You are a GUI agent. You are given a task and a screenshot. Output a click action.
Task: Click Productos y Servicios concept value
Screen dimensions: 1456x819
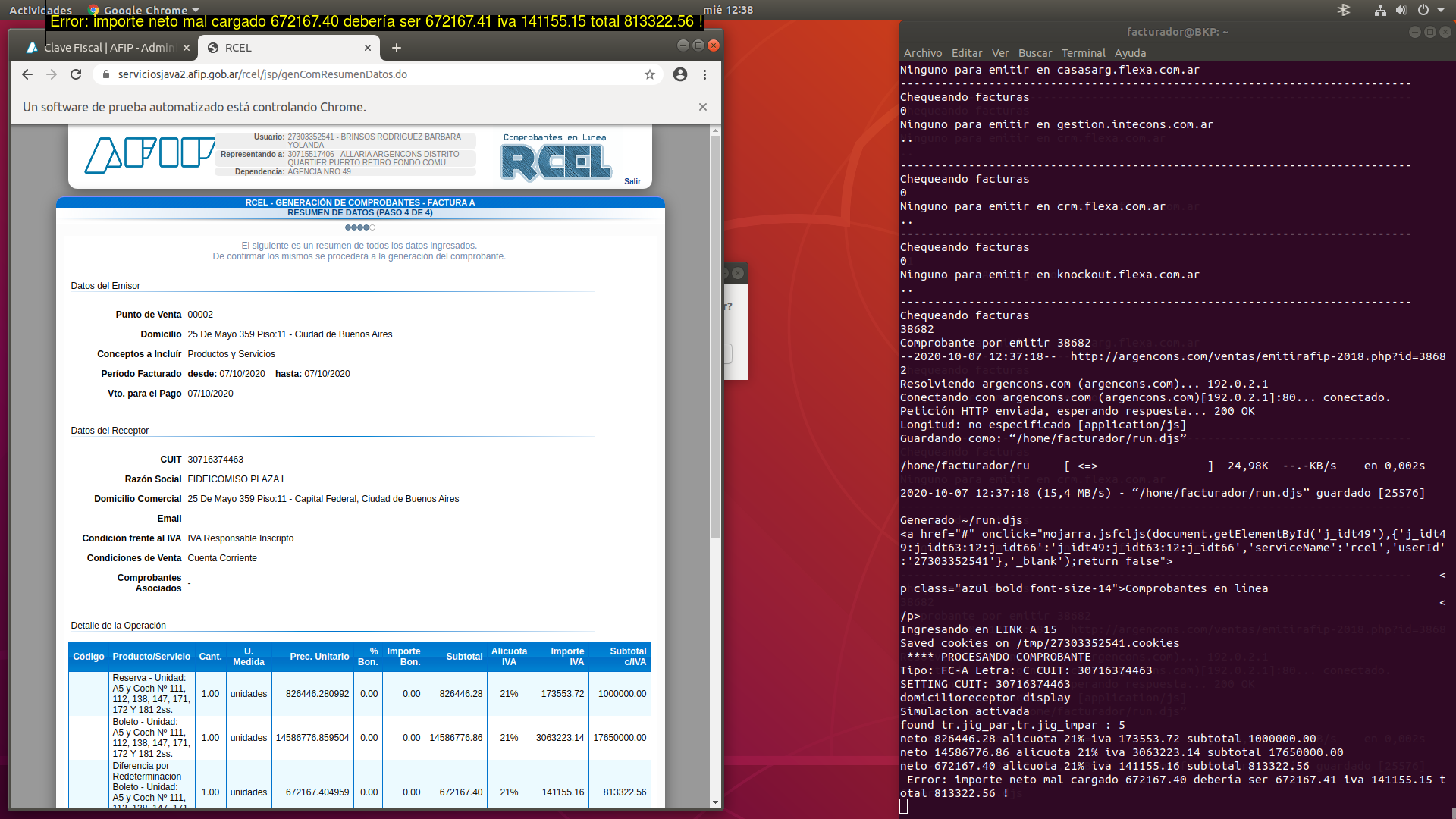point(231,354)
